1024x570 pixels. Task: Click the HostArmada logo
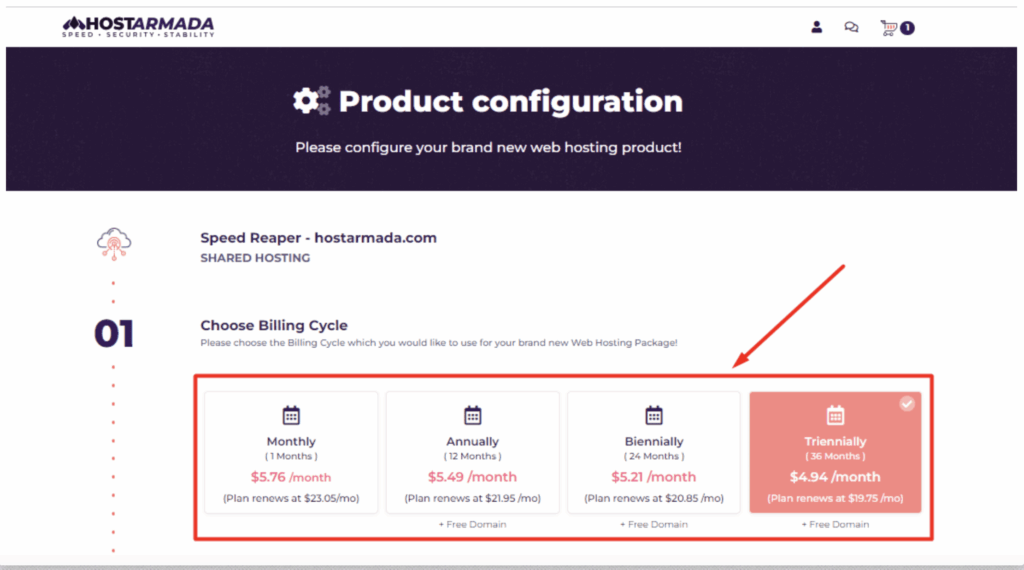[x=138, y=26]
